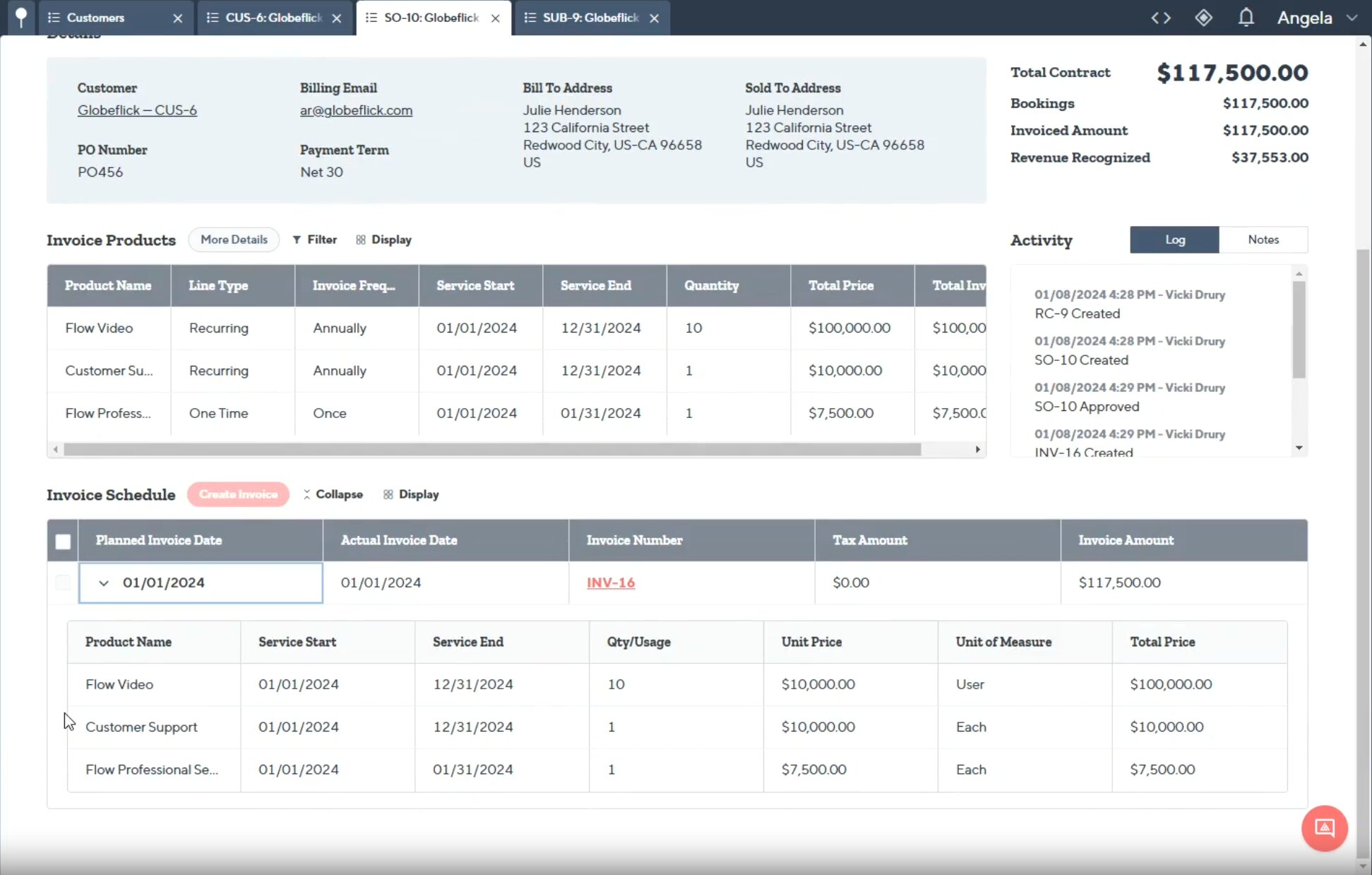The width and height of the screenshot is (1372, 875).
Task: Click the diamond icon in top bar
Action: point(1203,18)
